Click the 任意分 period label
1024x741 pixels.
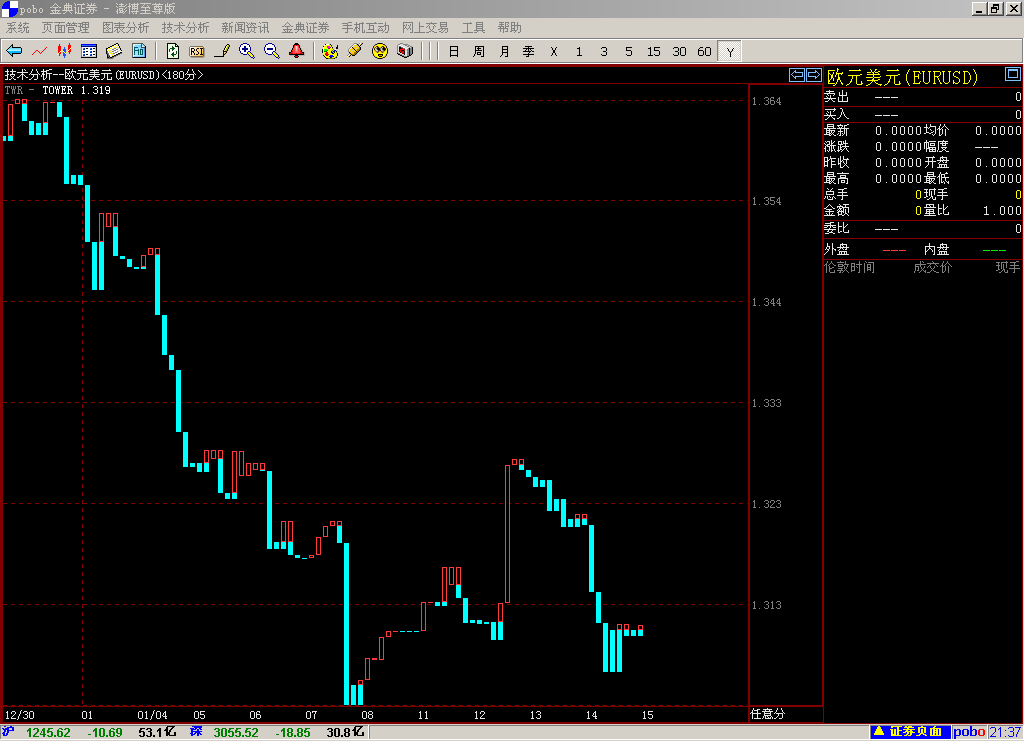[x=767, y=714]
